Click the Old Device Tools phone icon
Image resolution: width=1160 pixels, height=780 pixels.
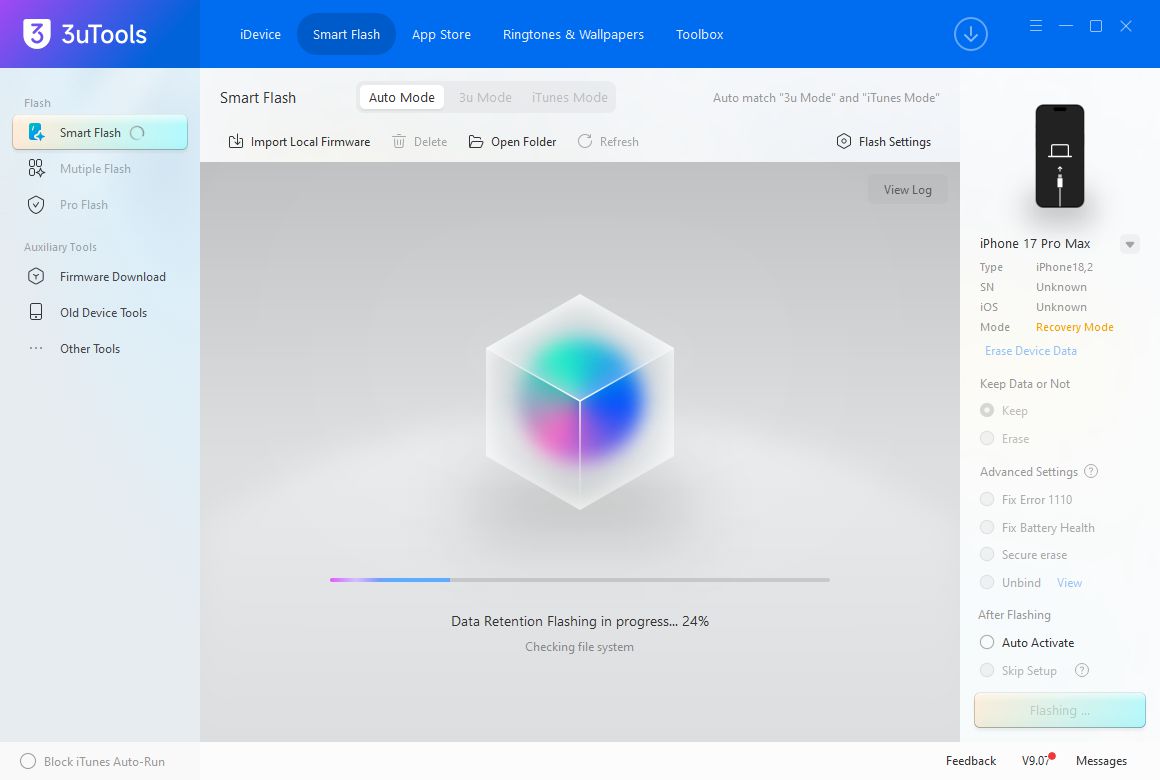[x=36, y=312]
